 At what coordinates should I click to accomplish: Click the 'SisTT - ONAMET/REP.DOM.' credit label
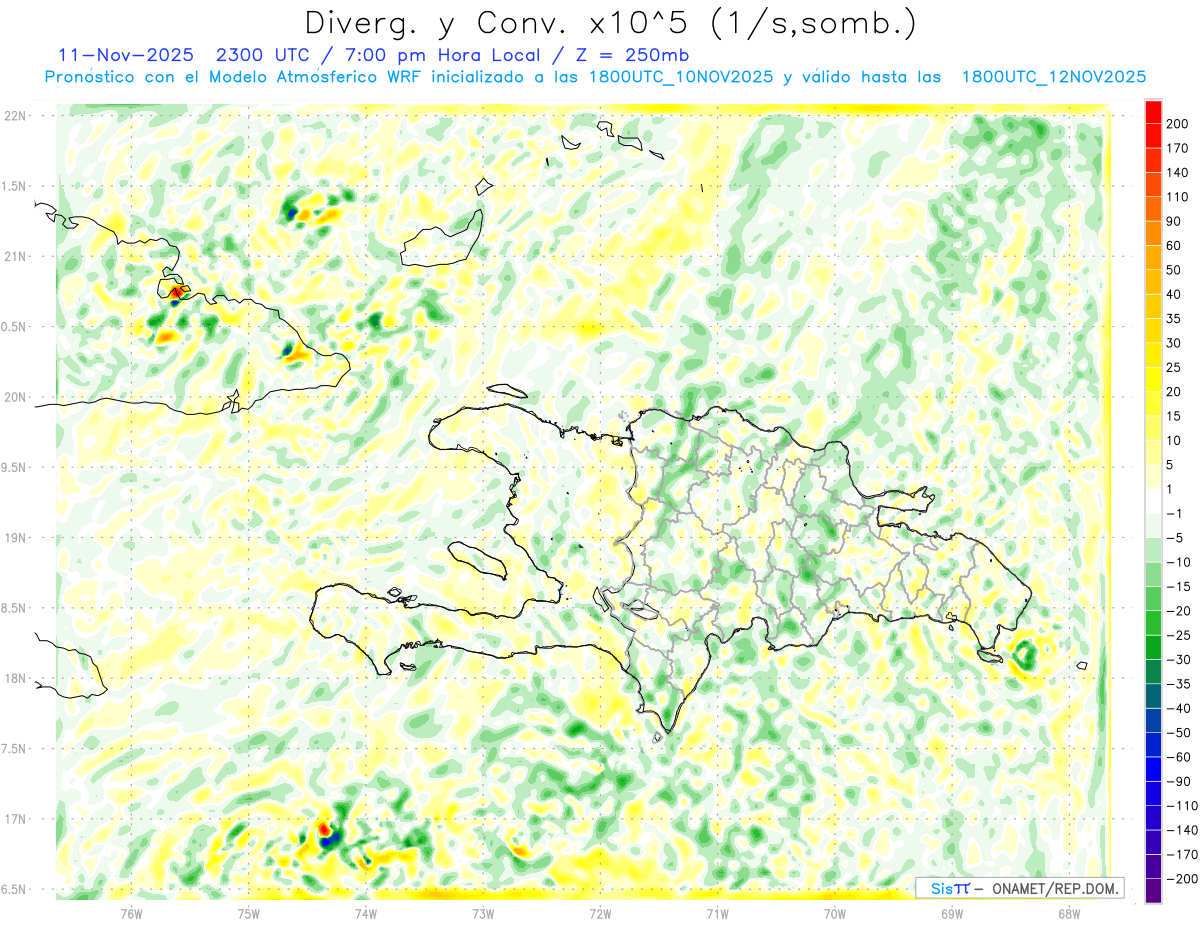tap(1019, 888)
